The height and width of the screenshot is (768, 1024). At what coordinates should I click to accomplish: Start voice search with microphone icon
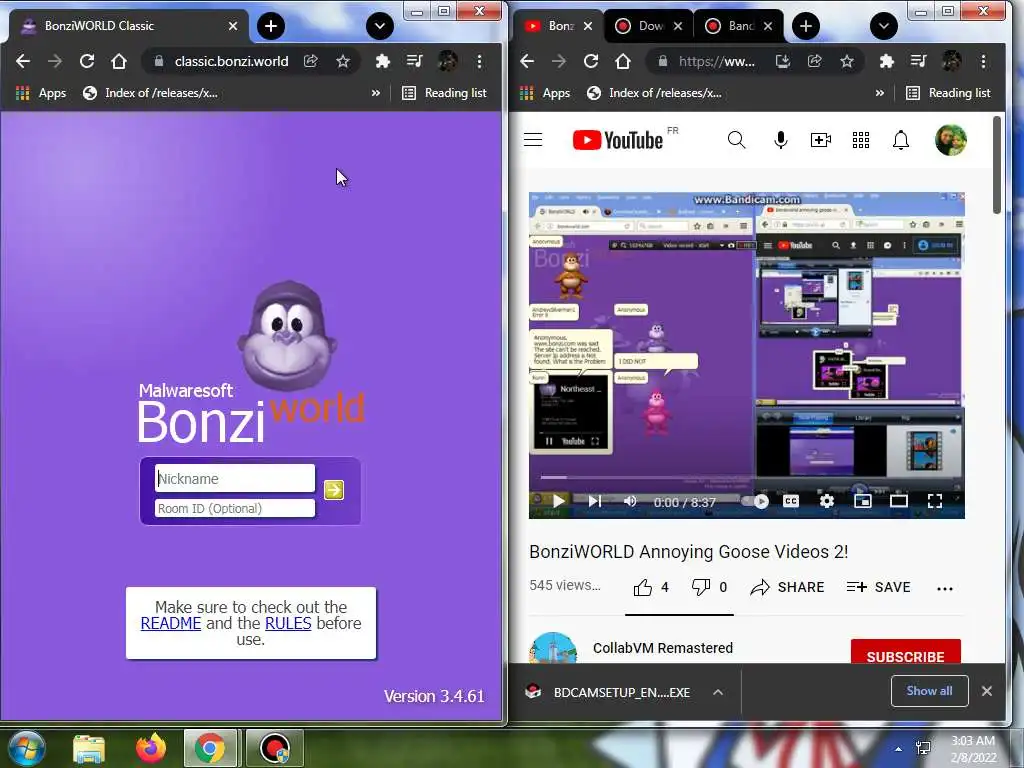pyautogui.click(x=780, y=140)
